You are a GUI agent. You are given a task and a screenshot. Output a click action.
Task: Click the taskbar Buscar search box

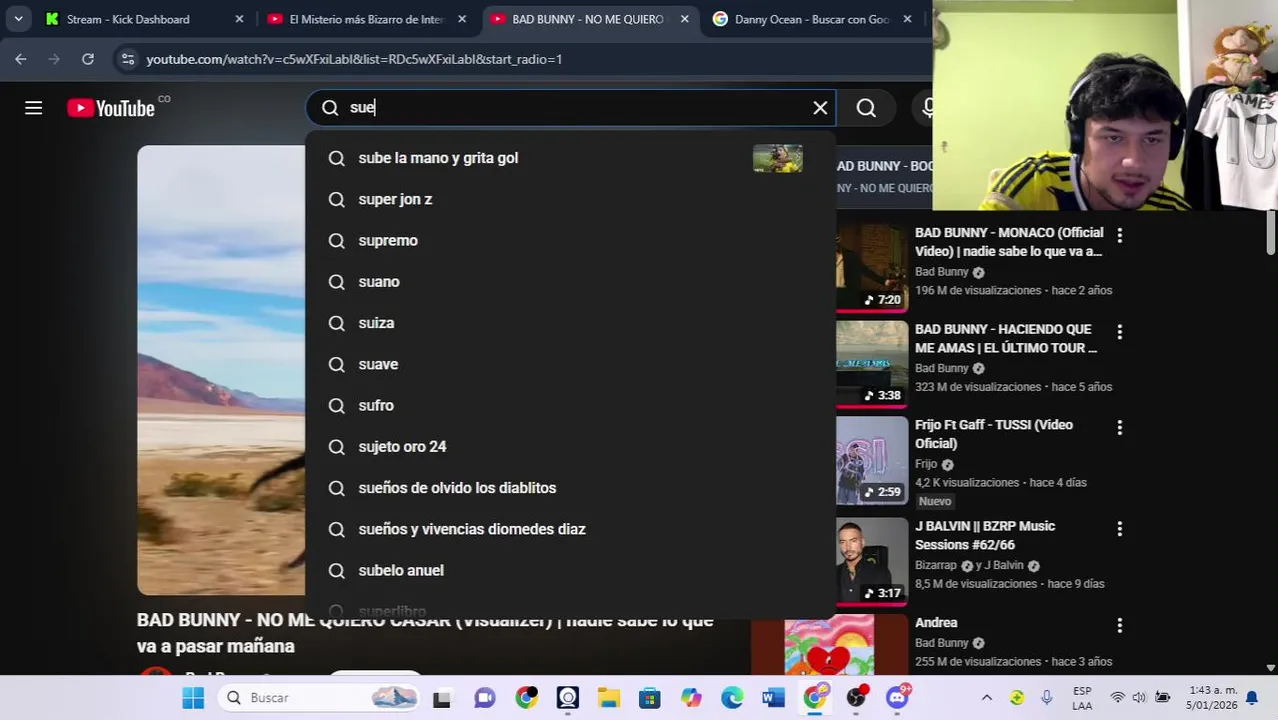[x=320, y=698]
